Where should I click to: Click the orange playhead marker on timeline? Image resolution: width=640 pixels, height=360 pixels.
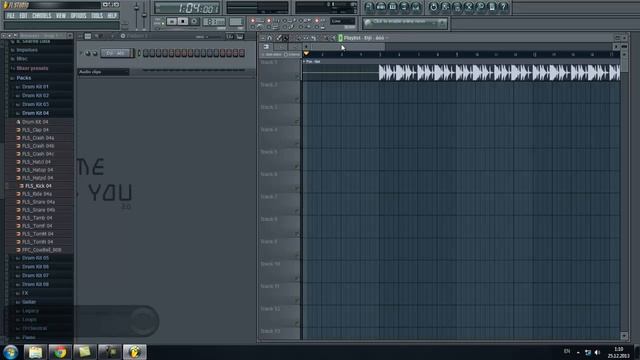306,54
